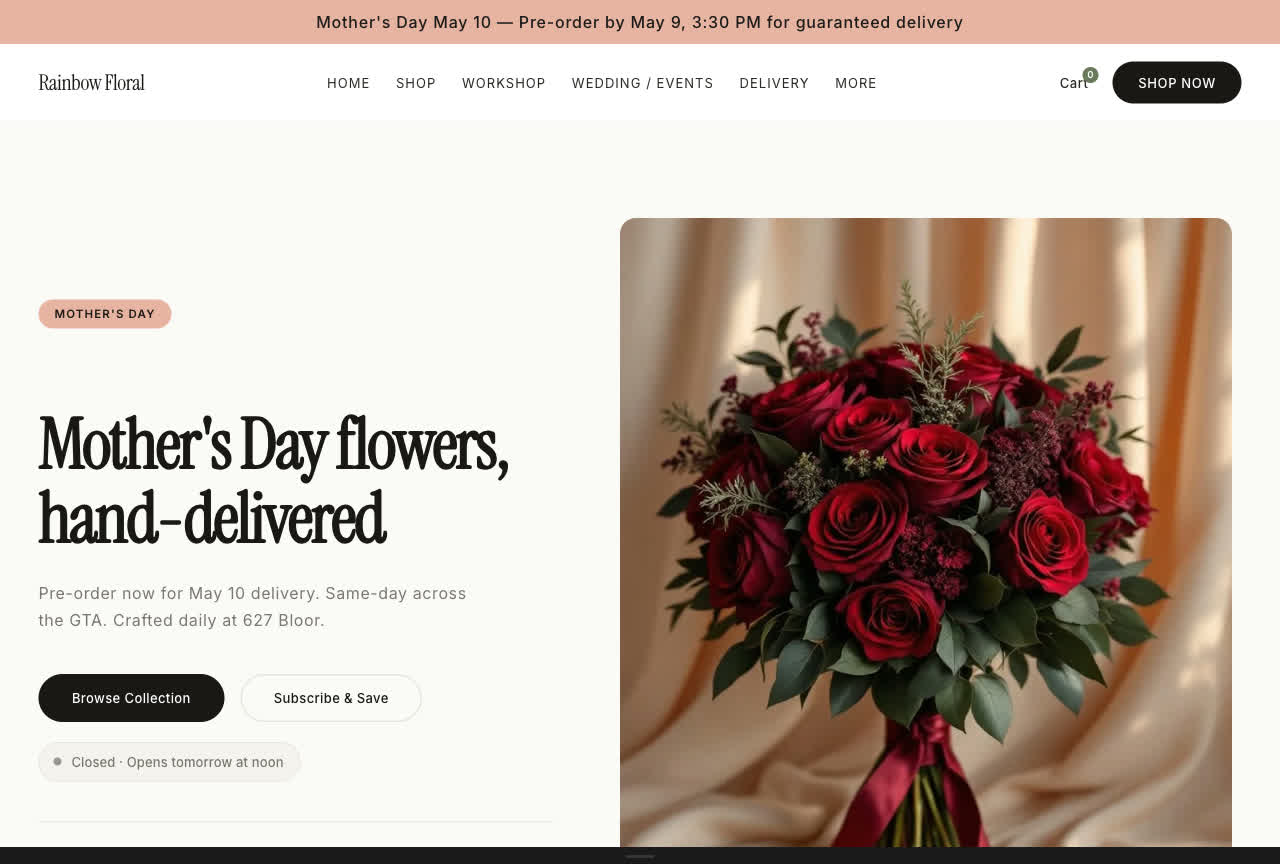Click the Mother's Day pre-order announcement banner
The width and height of the screenshot is (1280, 864).
640,22
